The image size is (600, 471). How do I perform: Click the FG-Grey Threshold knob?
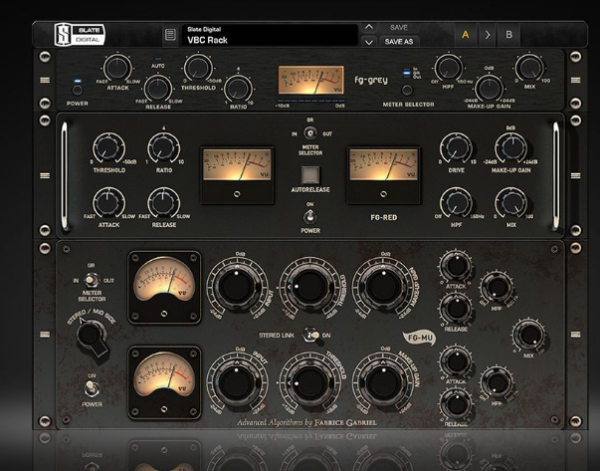click(196, 66)
